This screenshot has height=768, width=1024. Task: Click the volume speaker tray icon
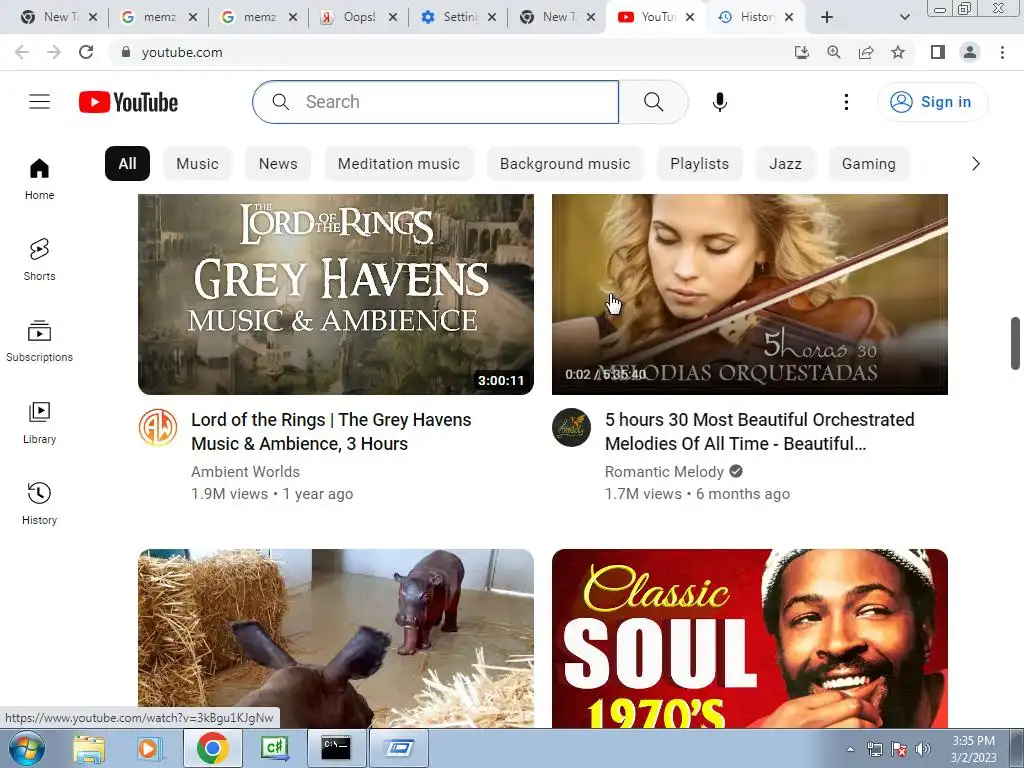click(922, 749)
